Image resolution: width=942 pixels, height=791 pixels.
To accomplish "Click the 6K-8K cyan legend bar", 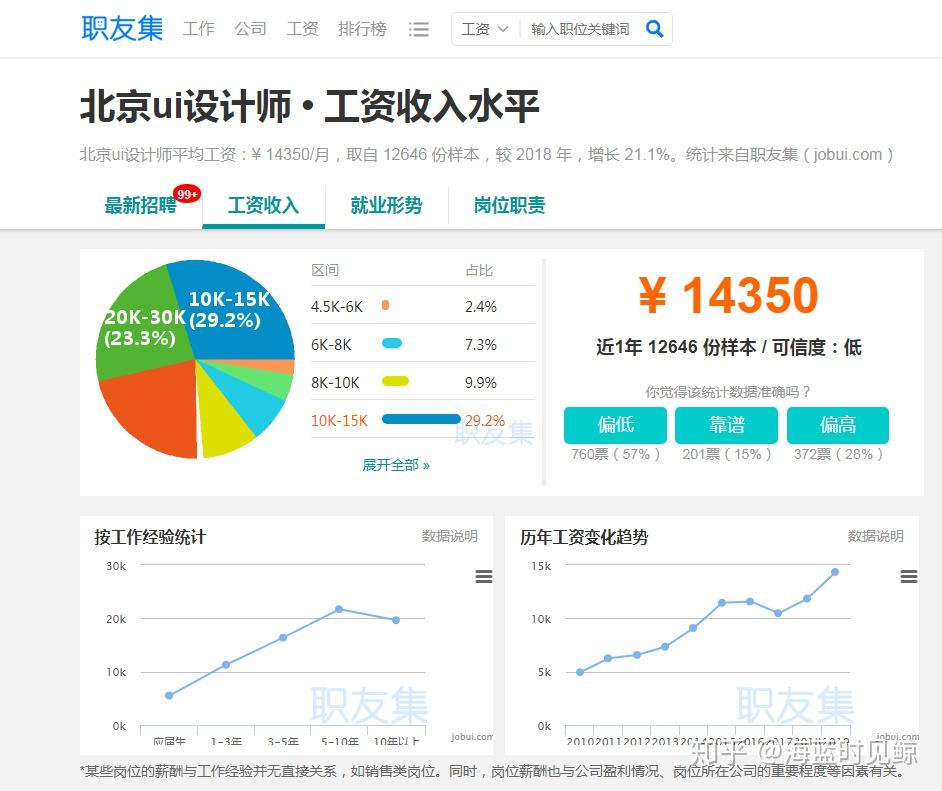I will [392, 344].
